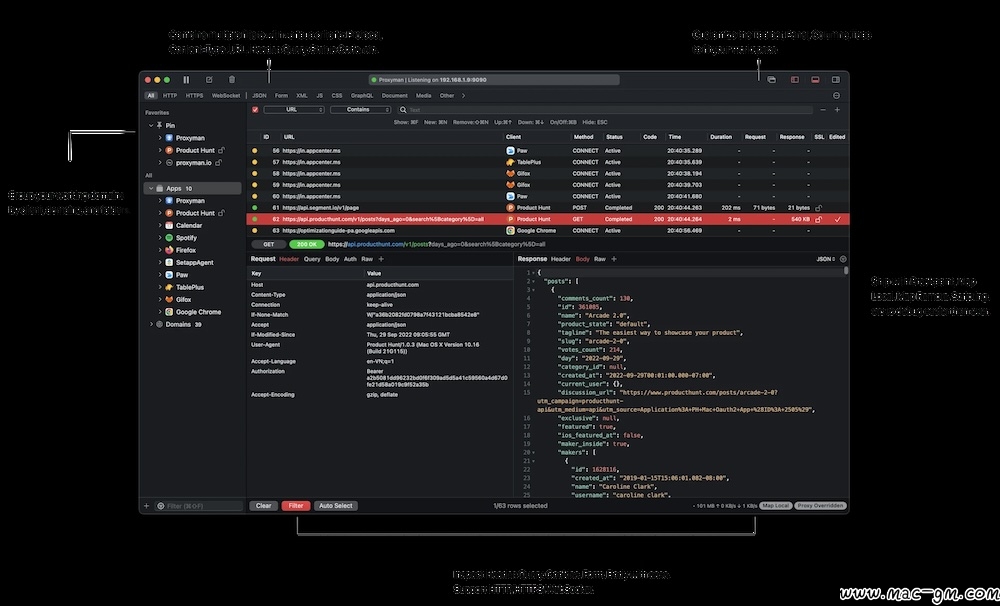This screenshot has height=606, width=1000.
Task: Click the Calendar app icon in the sidebar
Action: [x=169, y=225]
